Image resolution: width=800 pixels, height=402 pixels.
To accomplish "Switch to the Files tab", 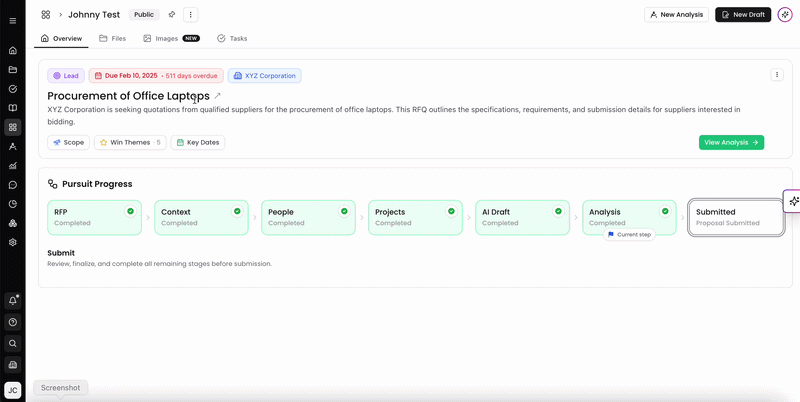I will click(x=112, y=38).
